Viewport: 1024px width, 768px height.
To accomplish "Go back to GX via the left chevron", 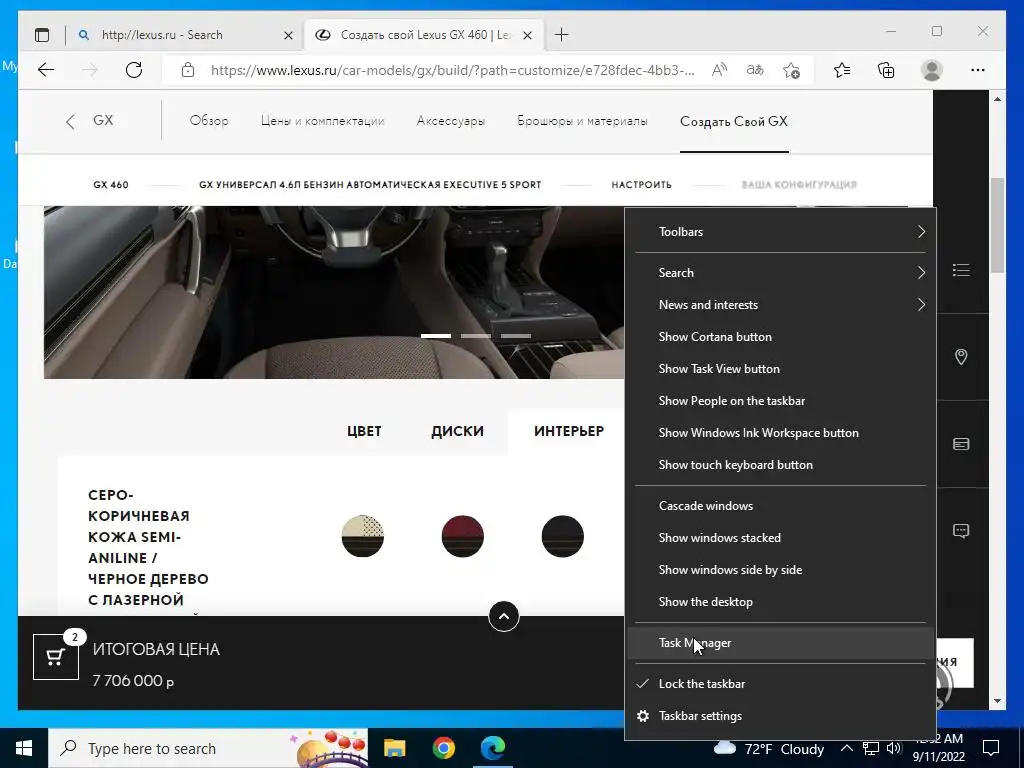I will click(x=71, y=121).
